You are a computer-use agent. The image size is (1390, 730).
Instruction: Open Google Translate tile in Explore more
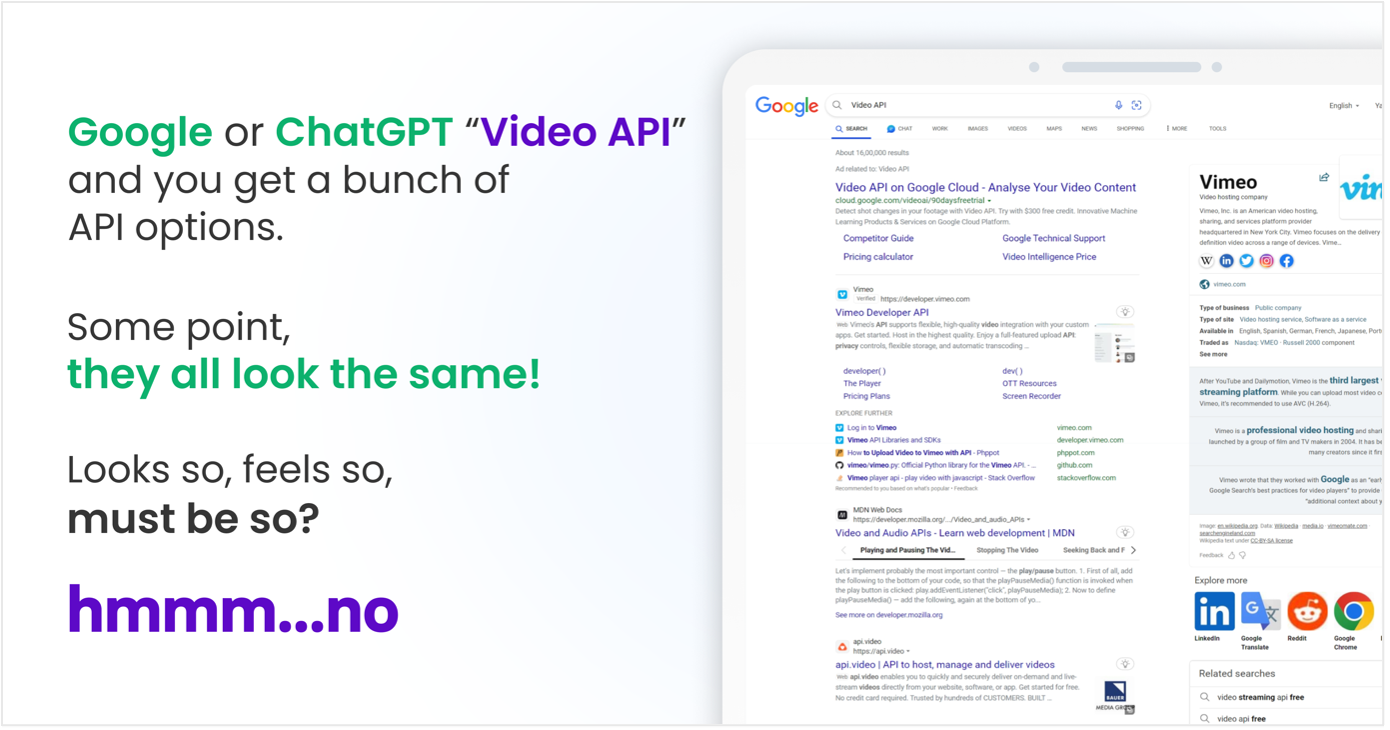coord(1260,611)
